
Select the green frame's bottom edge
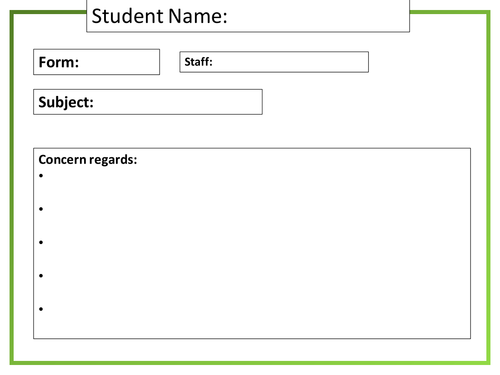click(250, 363)
